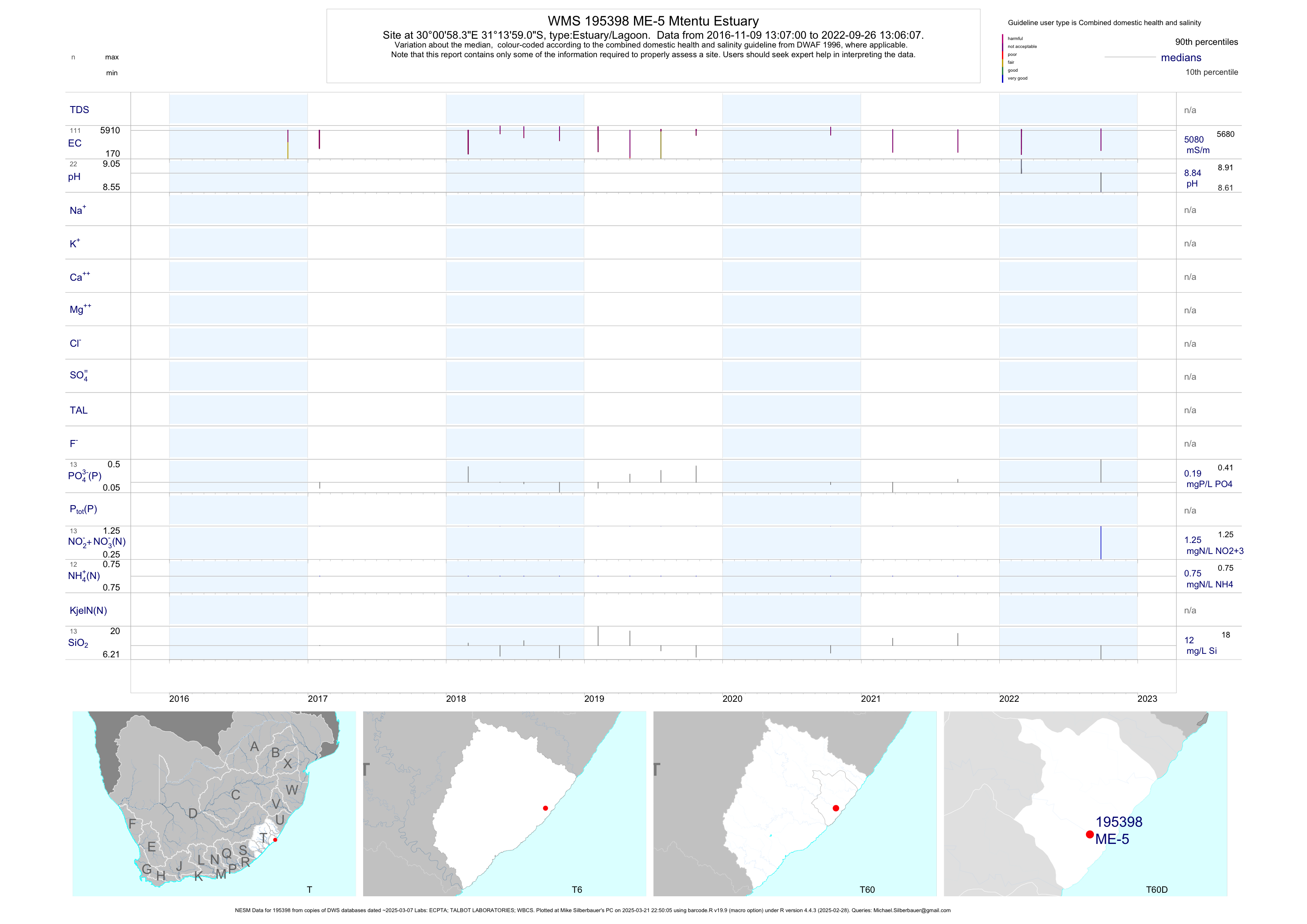Click the SiO2 parameter label
This screenshot has height=924, width=1307.
[78, 643]
